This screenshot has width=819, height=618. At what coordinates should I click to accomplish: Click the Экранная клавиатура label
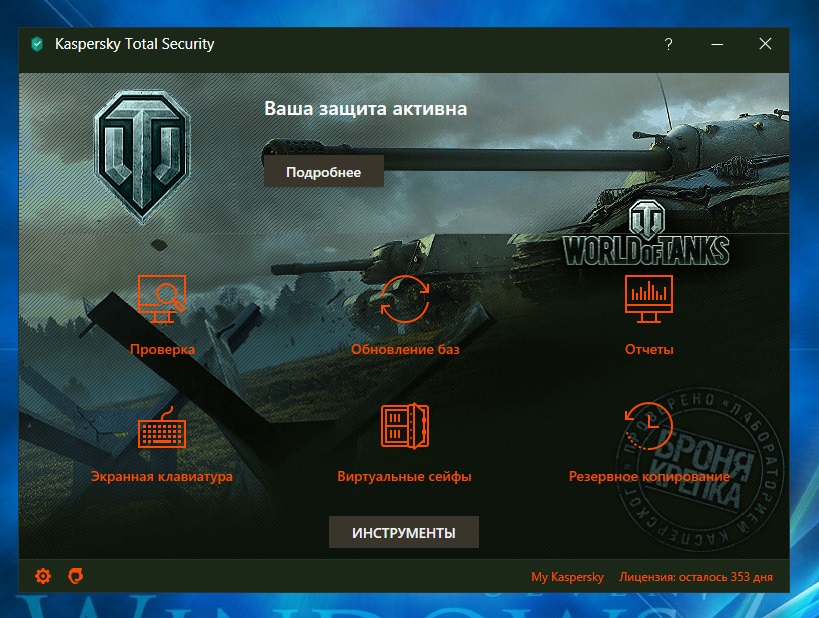162,476
